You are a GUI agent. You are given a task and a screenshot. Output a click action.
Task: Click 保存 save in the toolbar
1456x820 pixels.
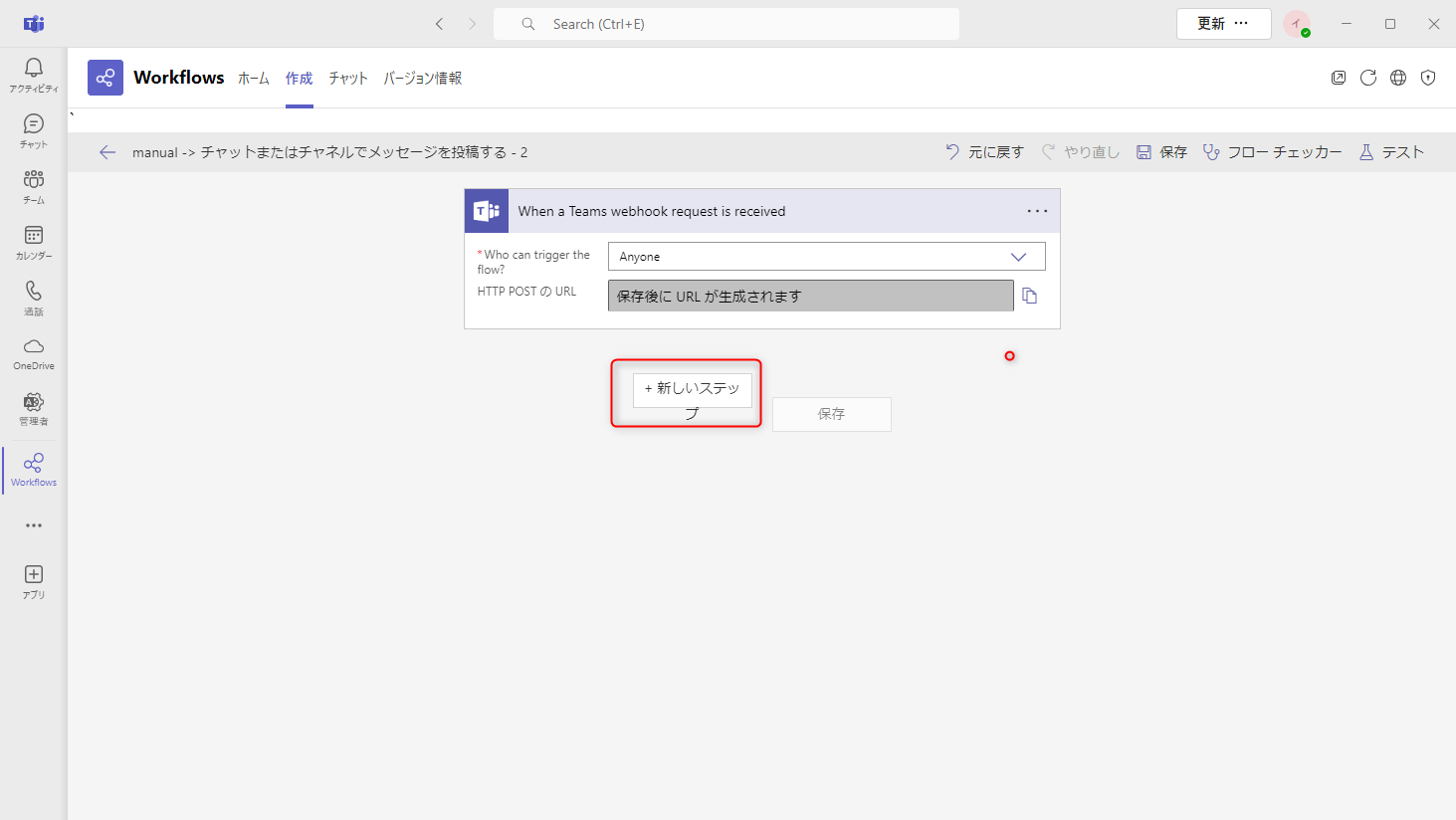[x=1161, y=152]
